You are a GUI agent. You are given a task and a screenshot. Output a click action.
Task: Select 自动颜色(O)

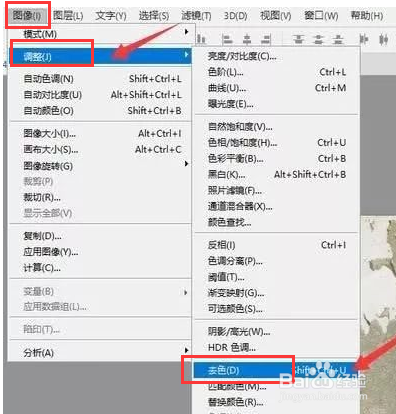(x=100, y=110)
